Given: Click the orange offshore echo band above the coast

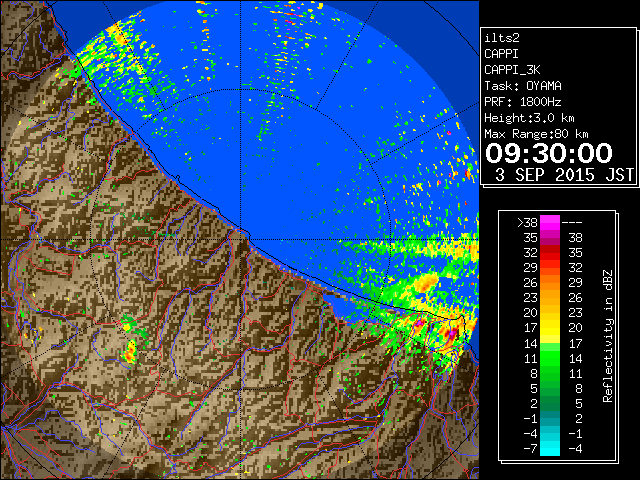Looking at the screenshot, I should 424,282.
